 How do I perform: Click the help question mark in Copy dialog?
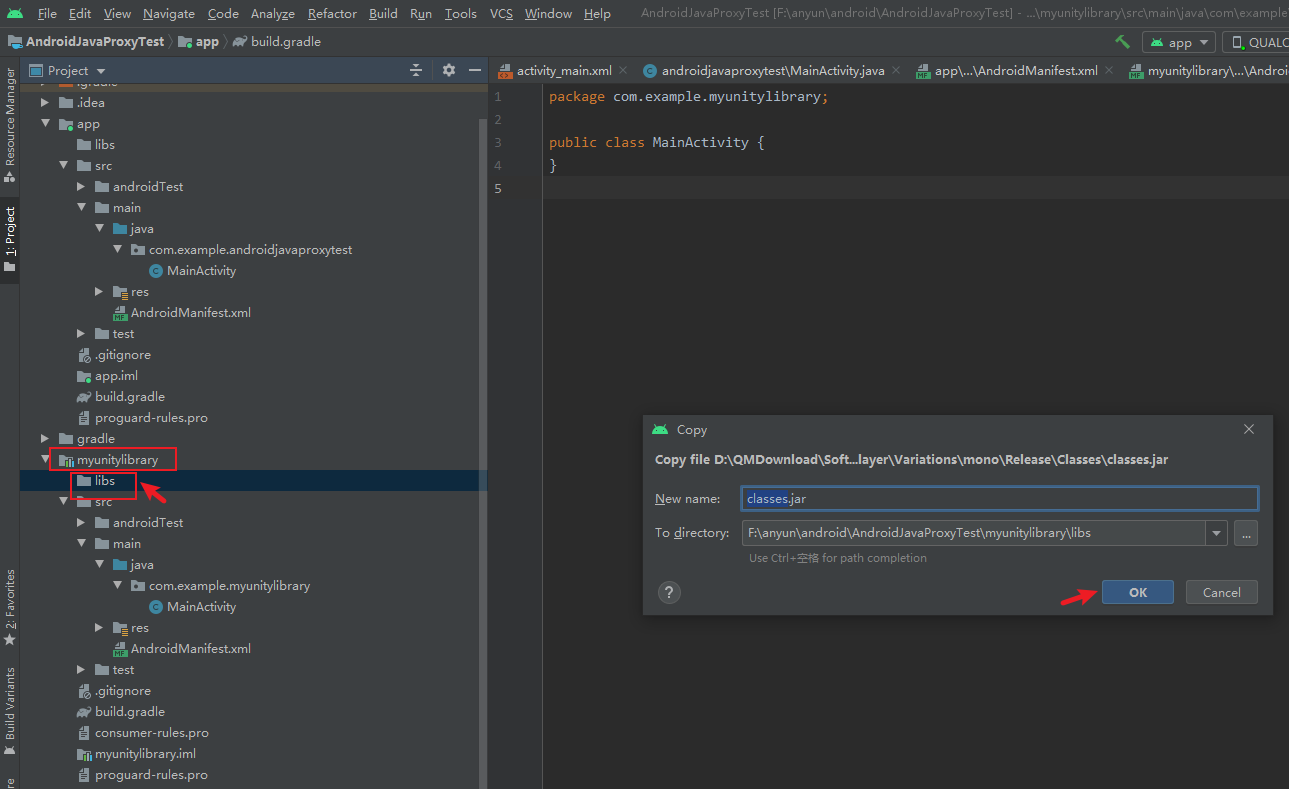coord(669,592)
